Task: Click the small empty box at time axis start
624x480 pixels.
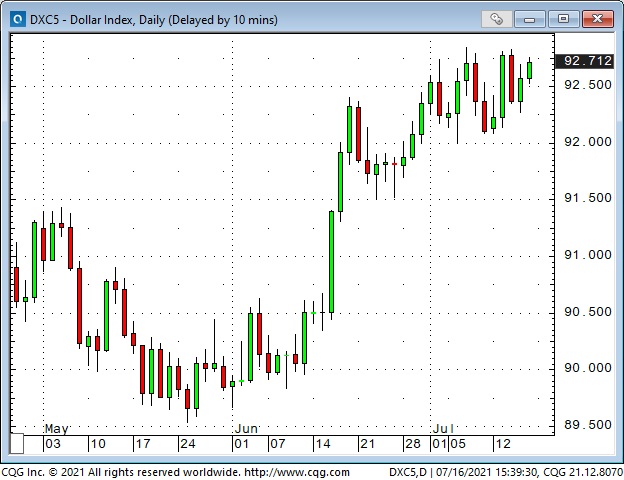Action: point(17,444)
